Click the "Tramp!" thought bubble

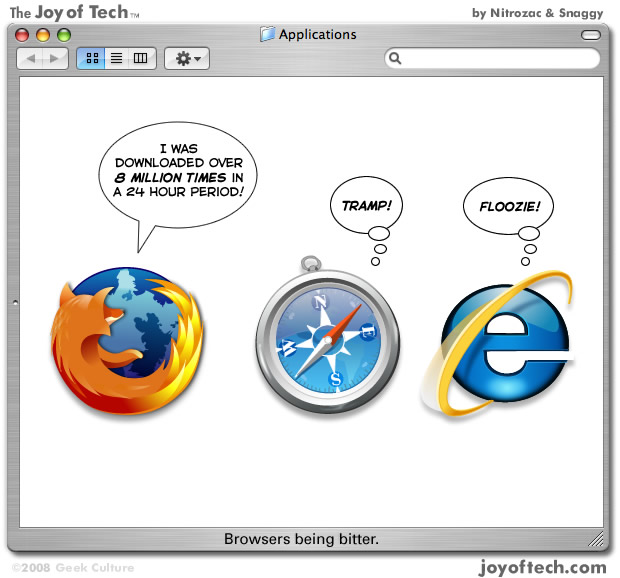[366, 204]
